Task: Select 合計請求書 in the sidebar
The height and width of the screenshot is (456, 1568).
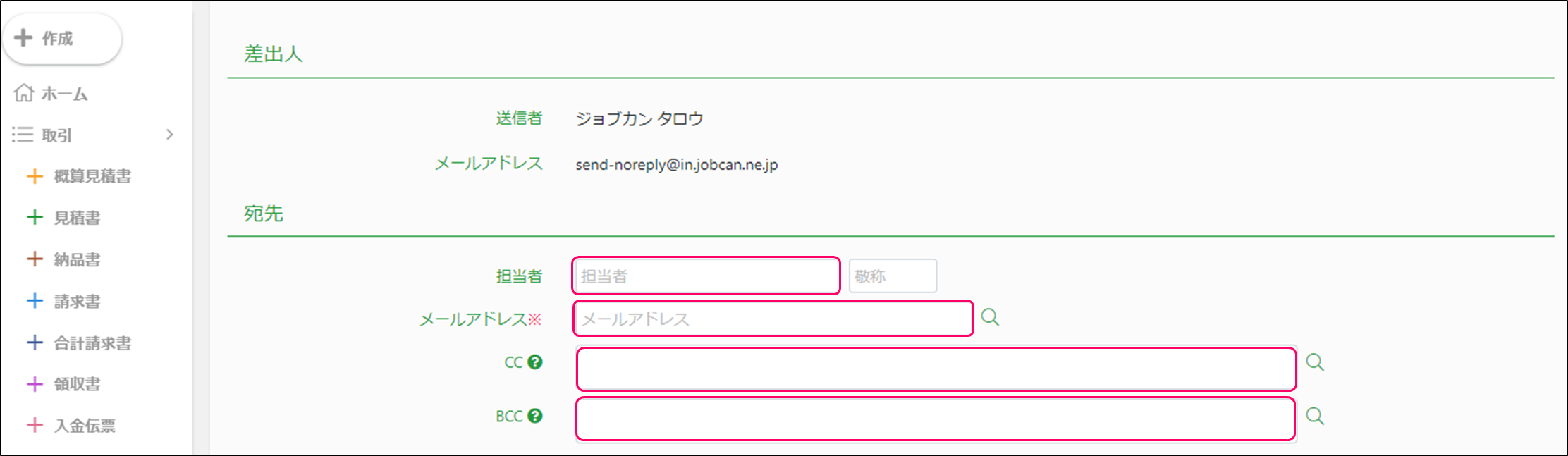Action: [92, 343]
